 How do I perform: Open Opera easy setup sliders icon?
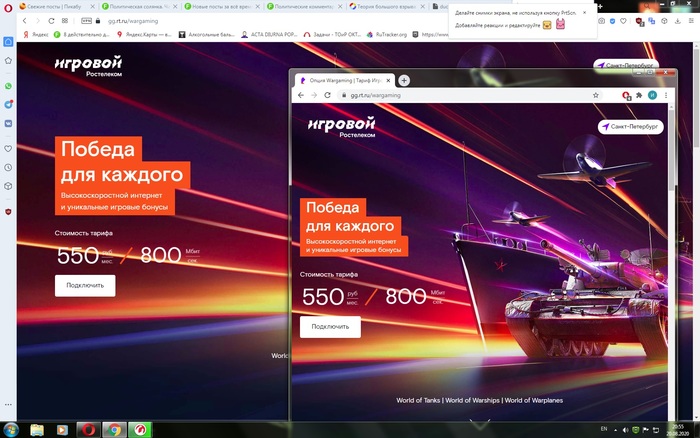pos(690,21)
